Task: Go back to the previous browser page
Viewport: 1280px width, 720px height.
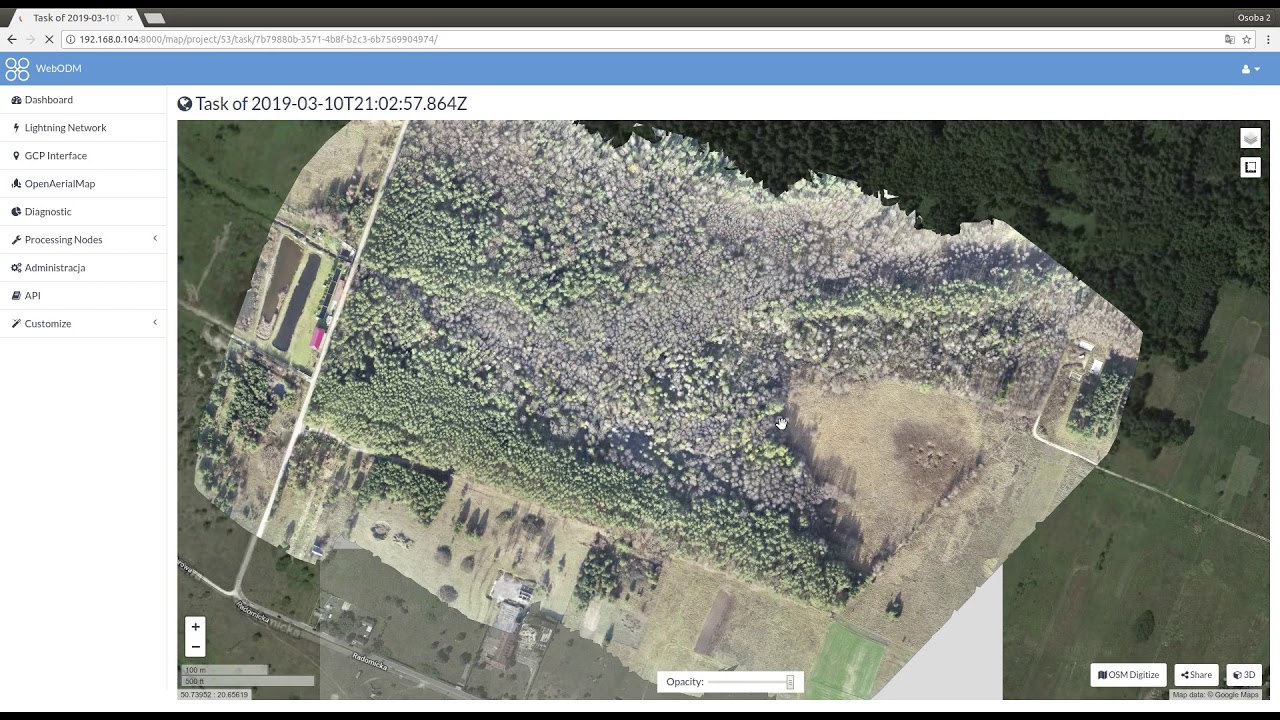Action: tap(12, 39)
